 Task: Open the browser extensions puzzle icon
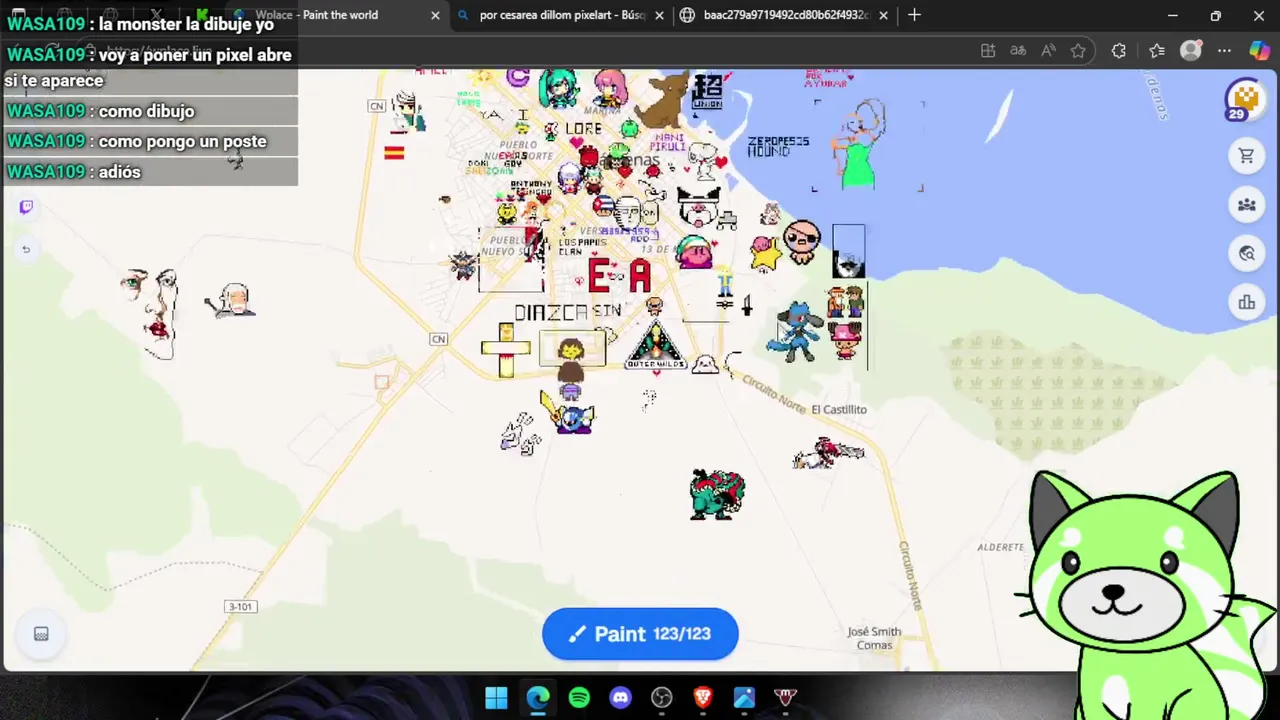tap(1119, 51)
